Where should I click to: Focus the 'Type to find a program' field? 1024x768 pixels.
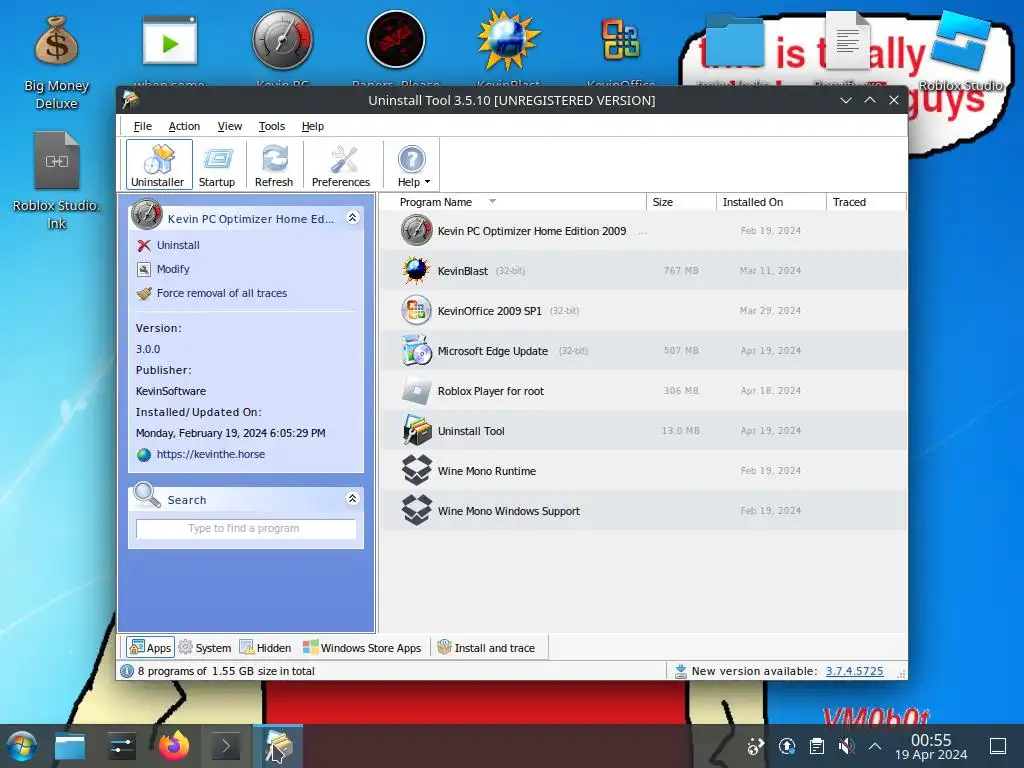pos(246,528)
